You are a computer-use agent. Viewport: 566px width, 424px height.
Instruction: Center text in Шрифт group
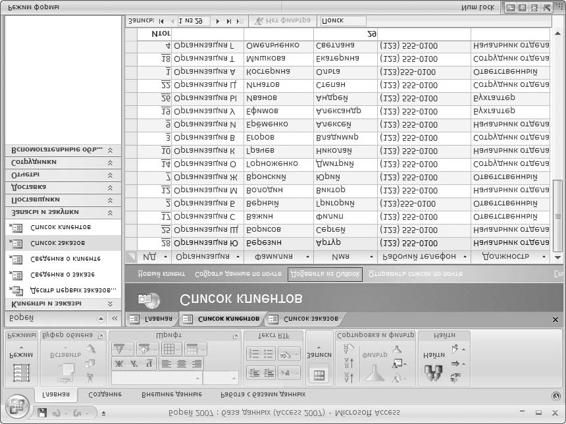tap(181, 364)
